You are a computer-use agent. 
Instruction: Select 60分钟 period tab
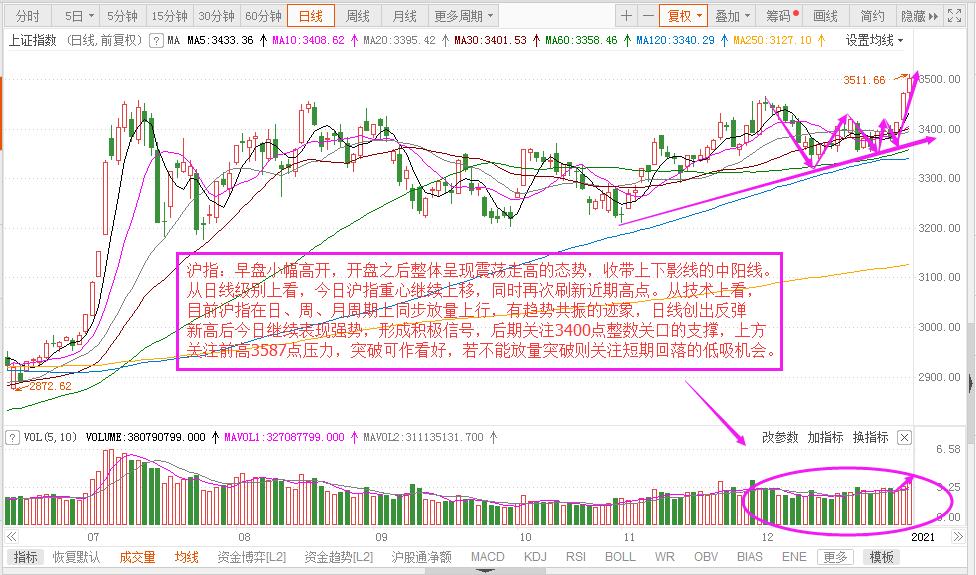click(263, 16)
